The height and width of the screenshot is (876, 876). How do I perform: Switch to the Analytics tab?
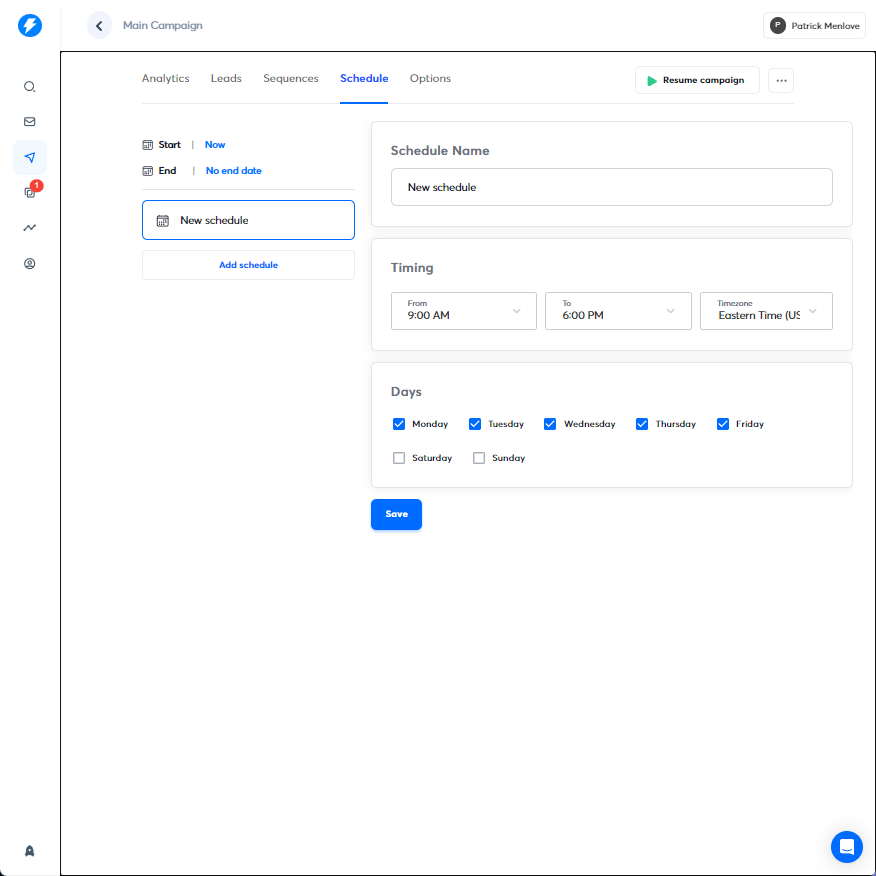[x=165, y=79]
